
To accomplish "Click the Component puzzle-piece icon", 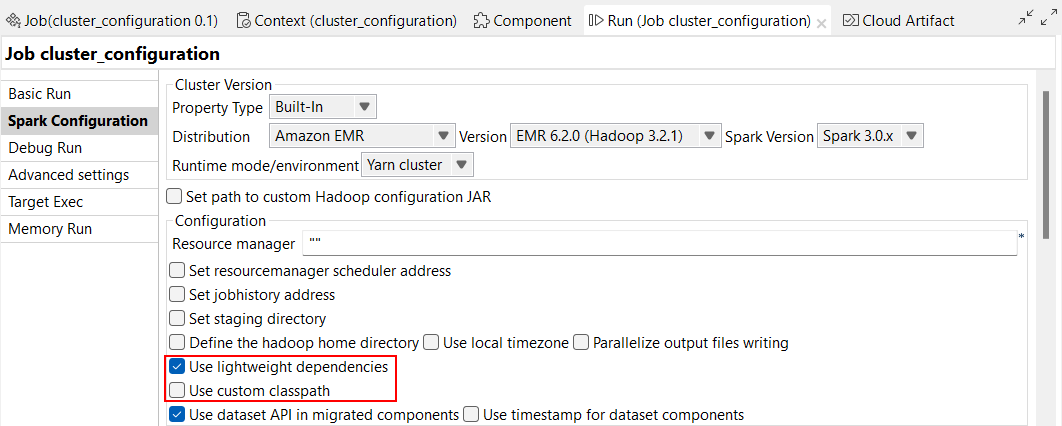I will [x=481, y=20].
